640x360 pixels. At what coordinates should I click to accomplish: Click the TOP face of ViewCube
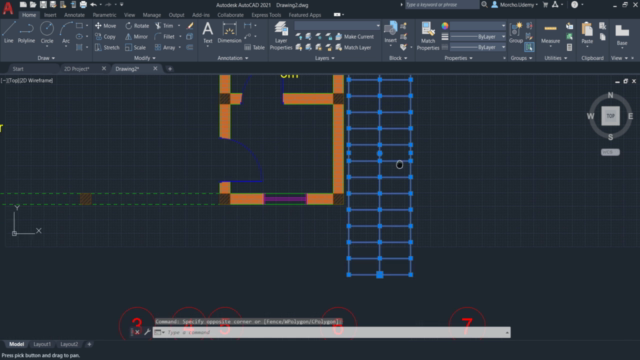610,116
